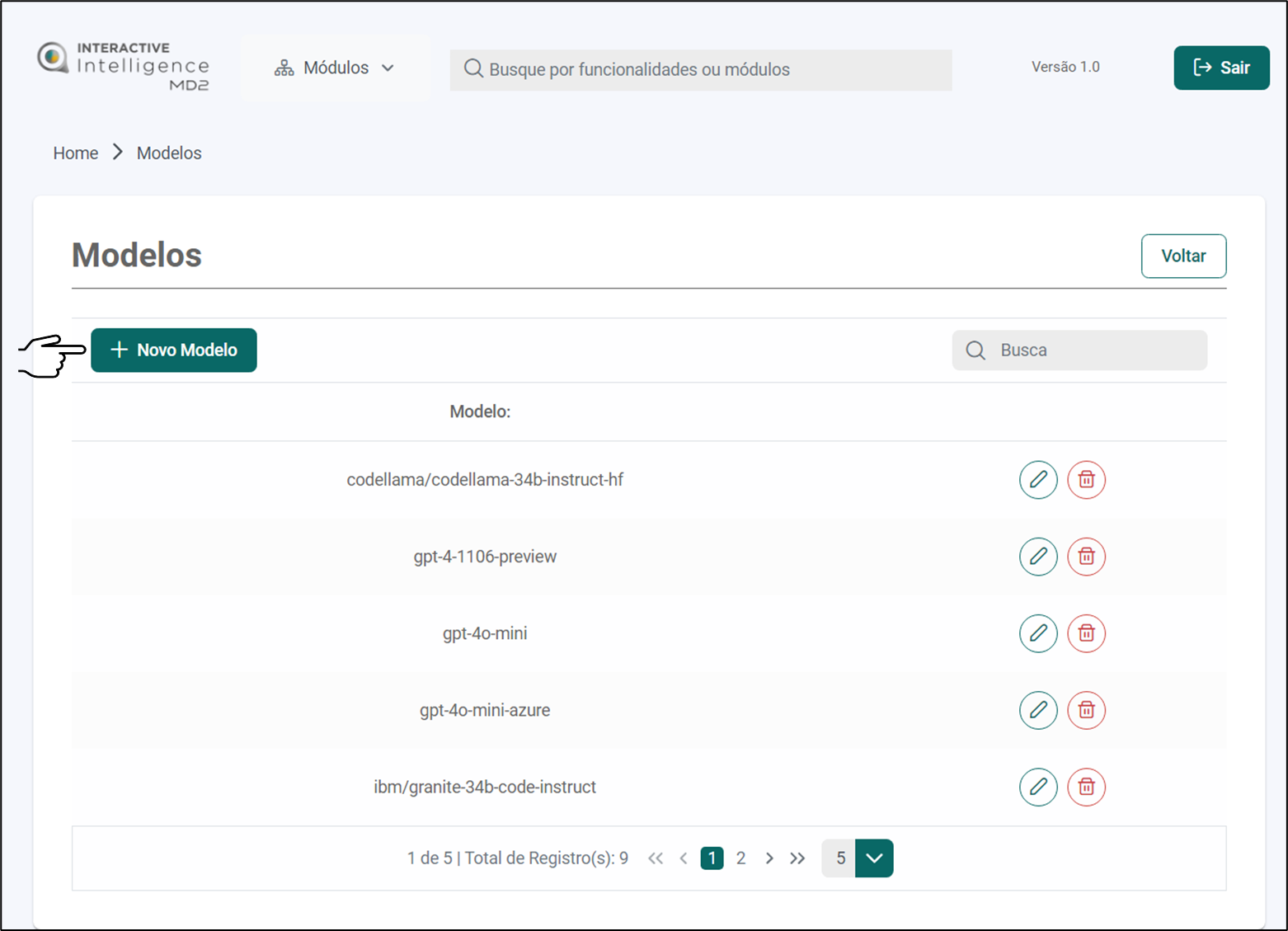Navigate to Home in the breadcrumb
Viewport: 1288px width, 931px height.
[x=76, y=153]
